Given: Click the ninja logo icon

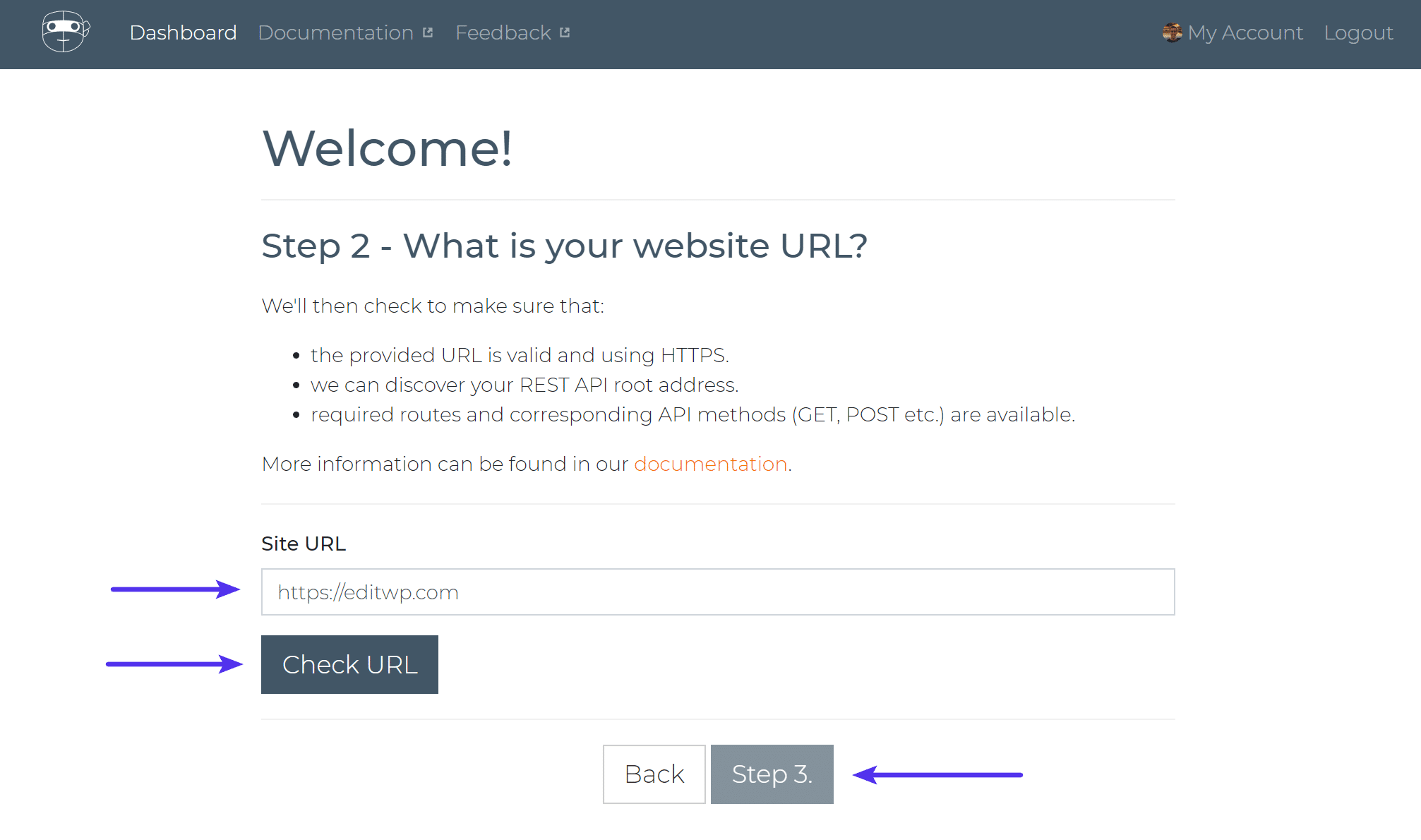Looking at the screenshot, I should 66,32.
